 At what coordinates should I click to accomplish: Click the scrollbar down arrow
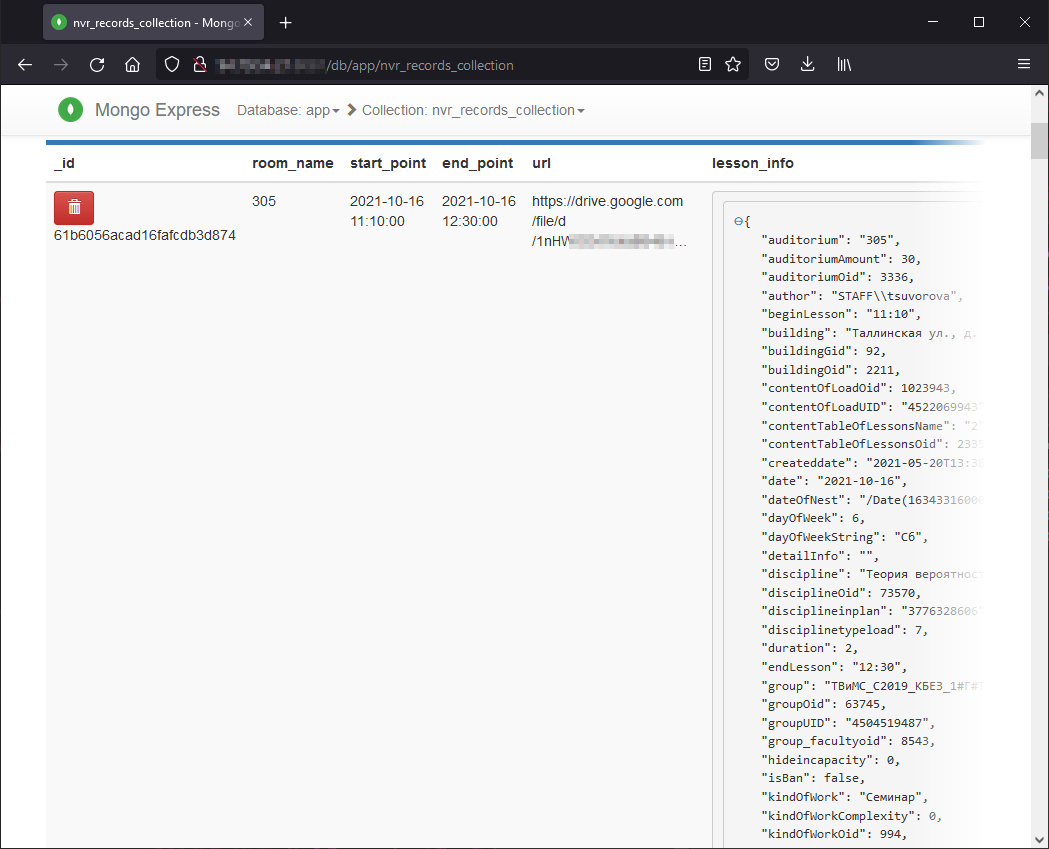1039,839
